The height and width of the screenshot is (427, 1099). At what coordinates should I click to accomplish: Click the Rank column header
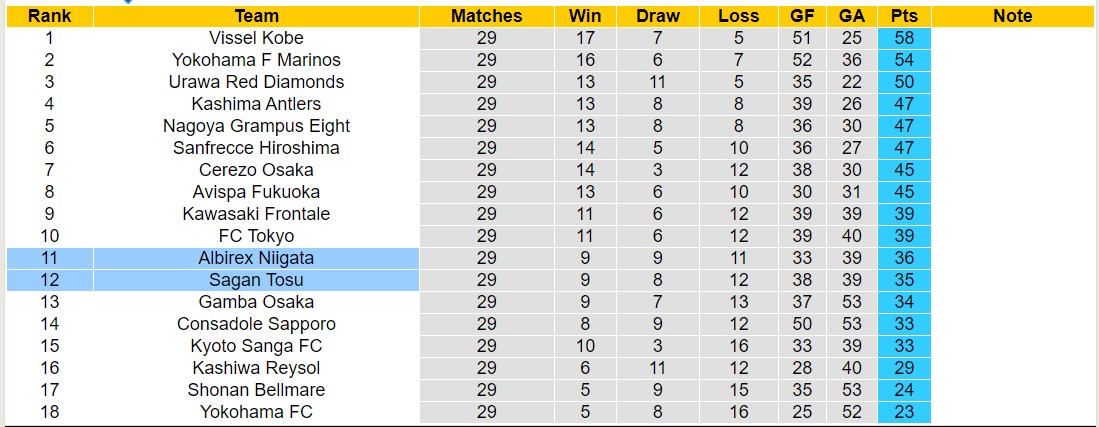pyautogui.click(x=50, y=16)
